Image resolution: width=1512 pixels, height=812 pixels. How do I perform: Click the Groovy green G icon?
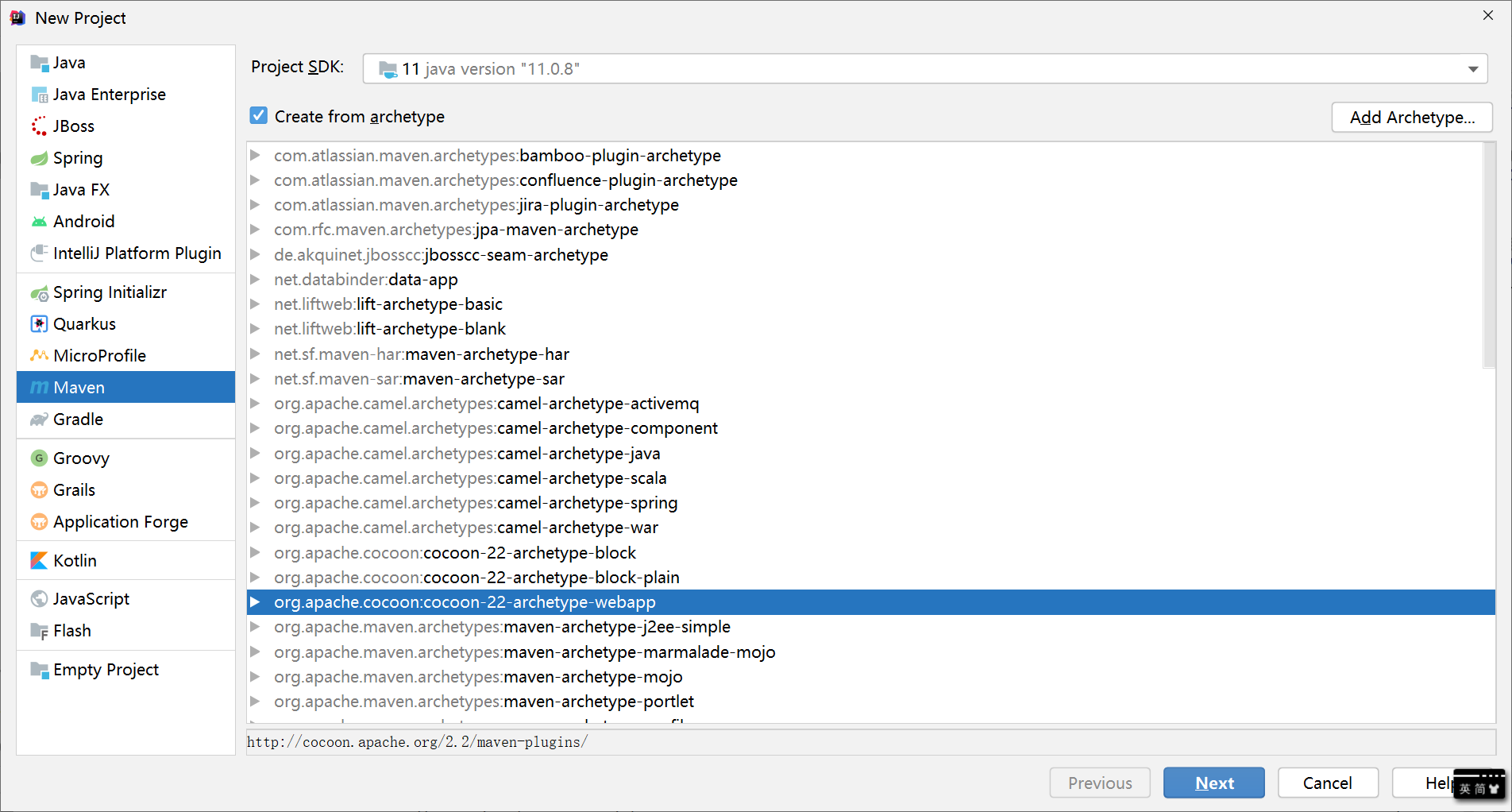39,458
